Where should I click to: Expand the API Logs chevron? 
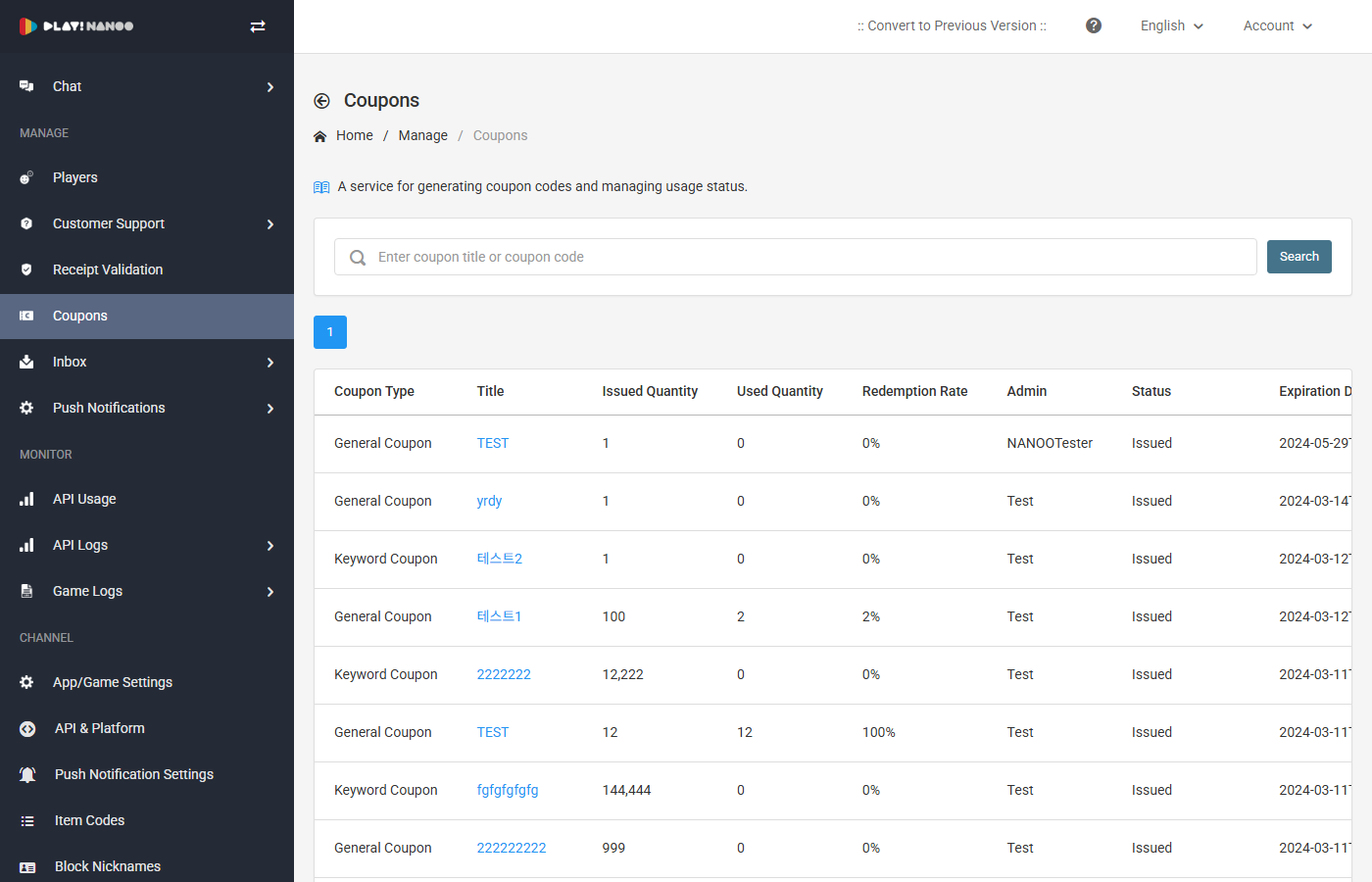click(x=270, y=546)
